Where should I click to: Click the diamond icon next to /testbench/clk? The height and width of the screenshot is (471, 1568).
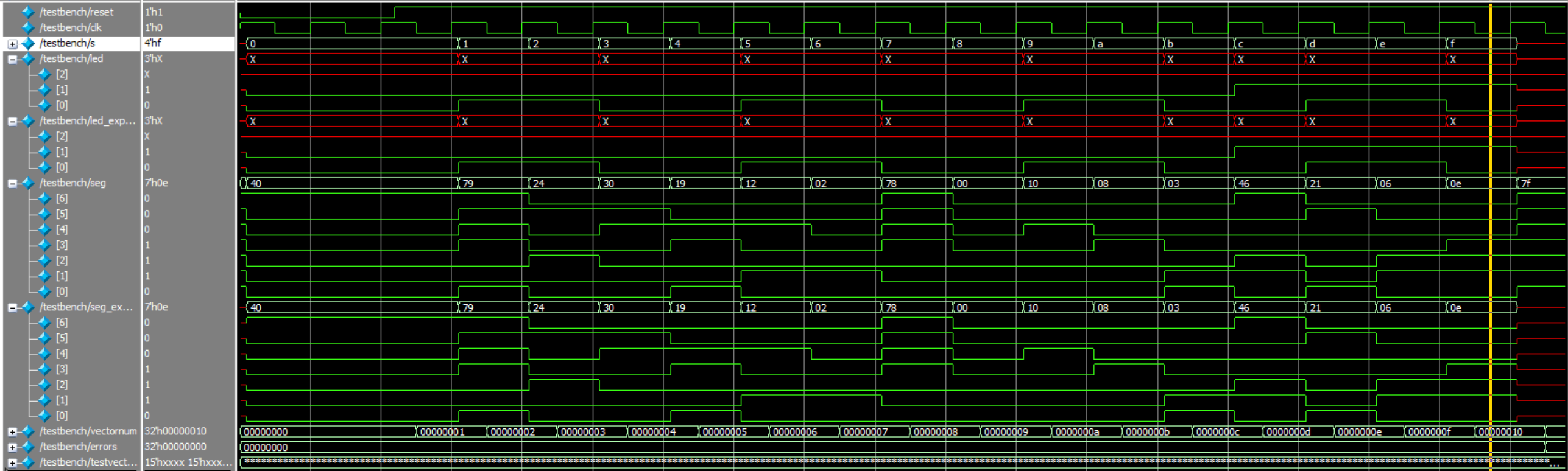click(x=28, y=28)
